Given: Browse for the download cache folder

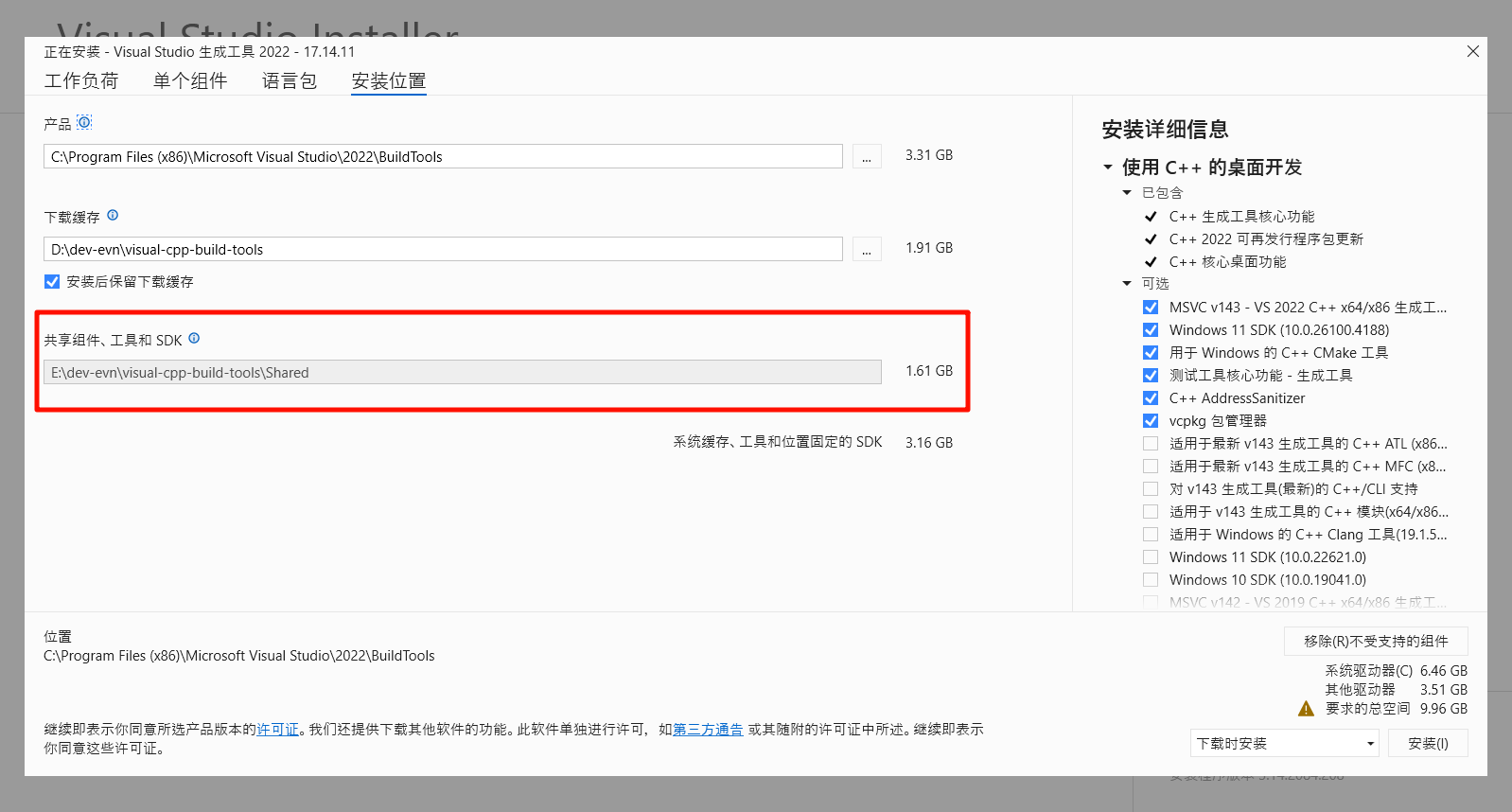Looking at the screenshot, I should [867, 249].
